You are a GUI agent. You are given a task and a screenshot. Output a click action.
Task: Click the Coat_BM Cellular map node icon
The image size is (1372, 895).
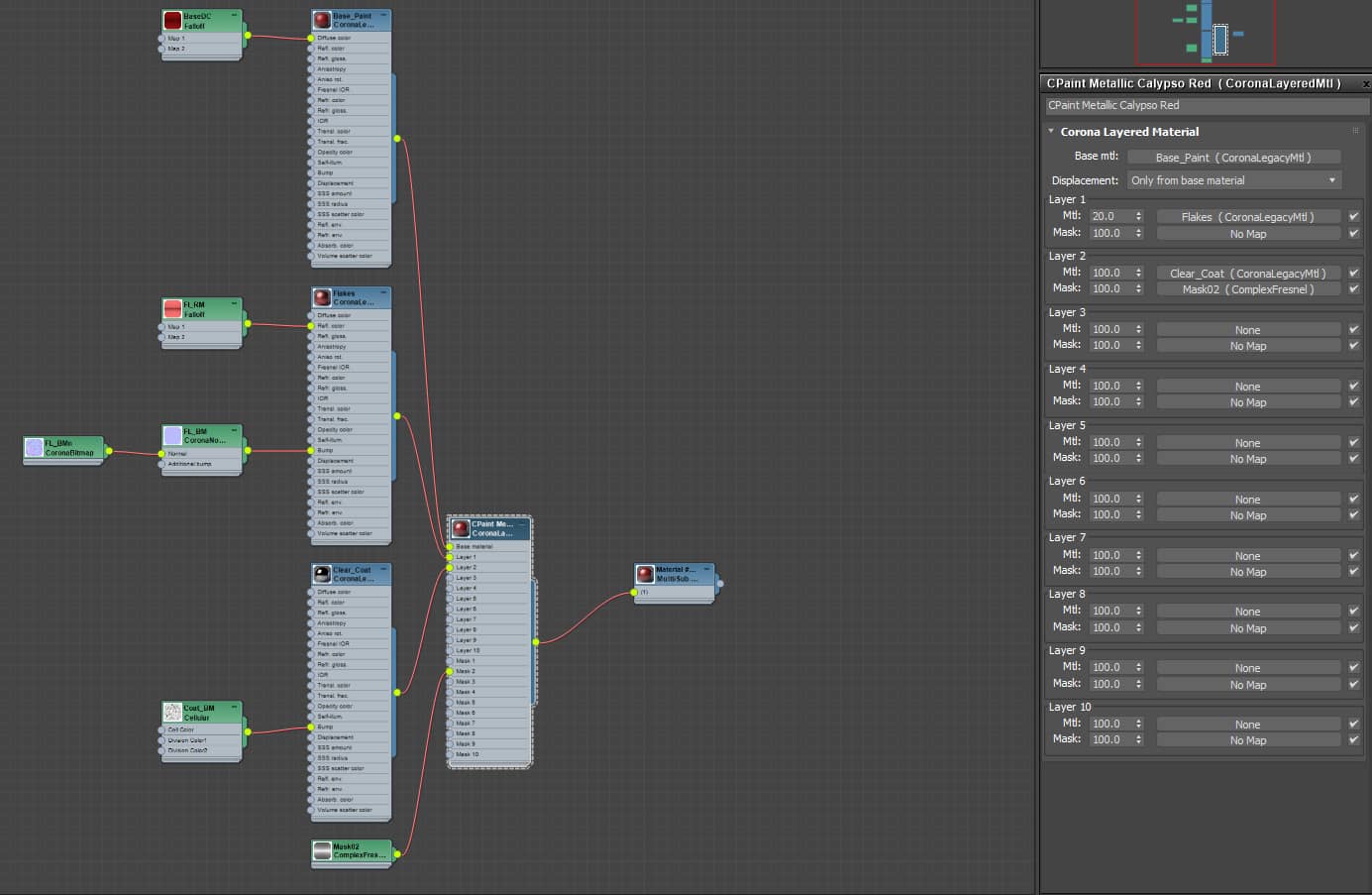(x=172, y=713)
